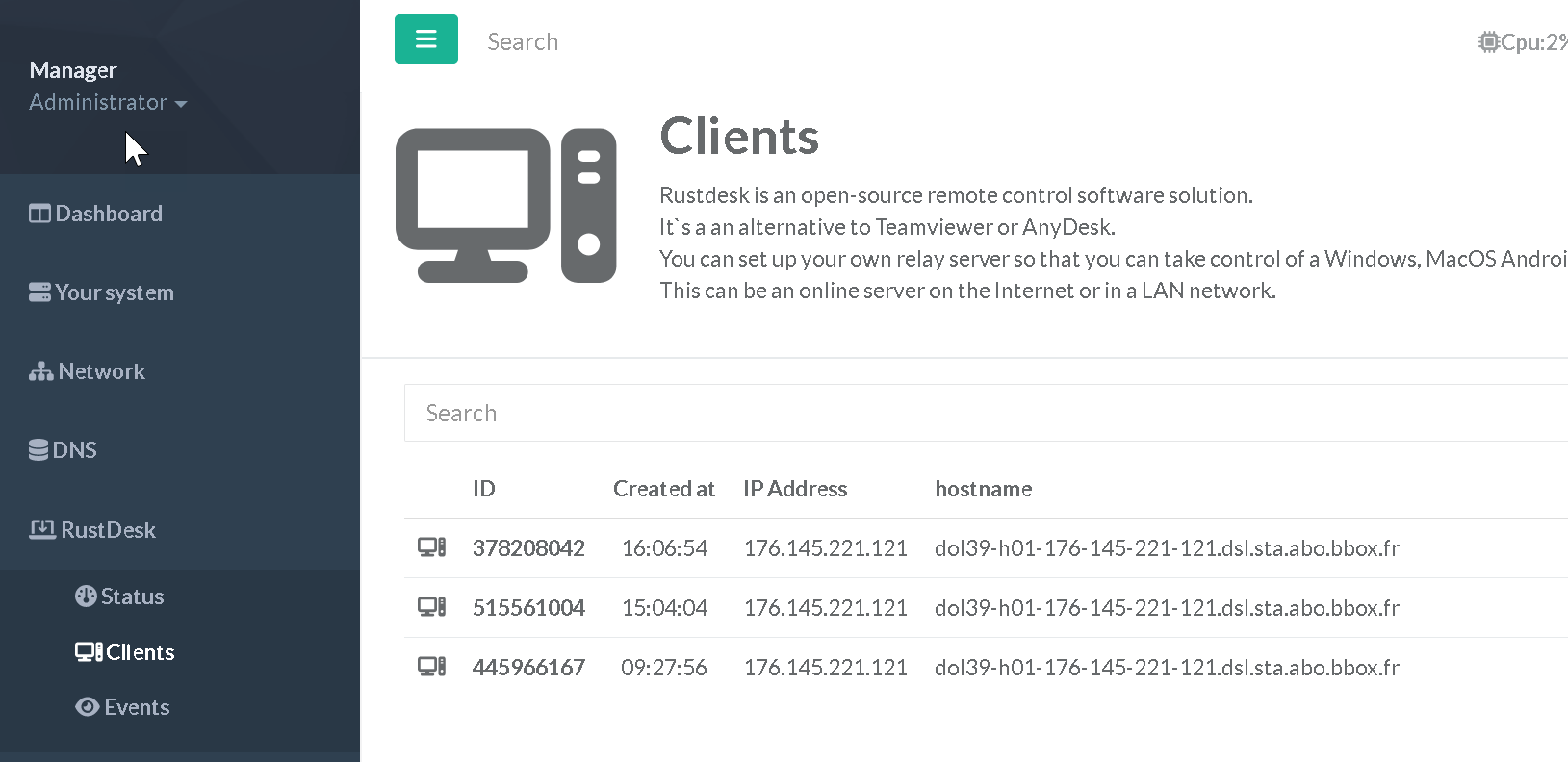The image size is (1568, 762).
Task: Select client ID 515561004
Action: click(528, 608)
